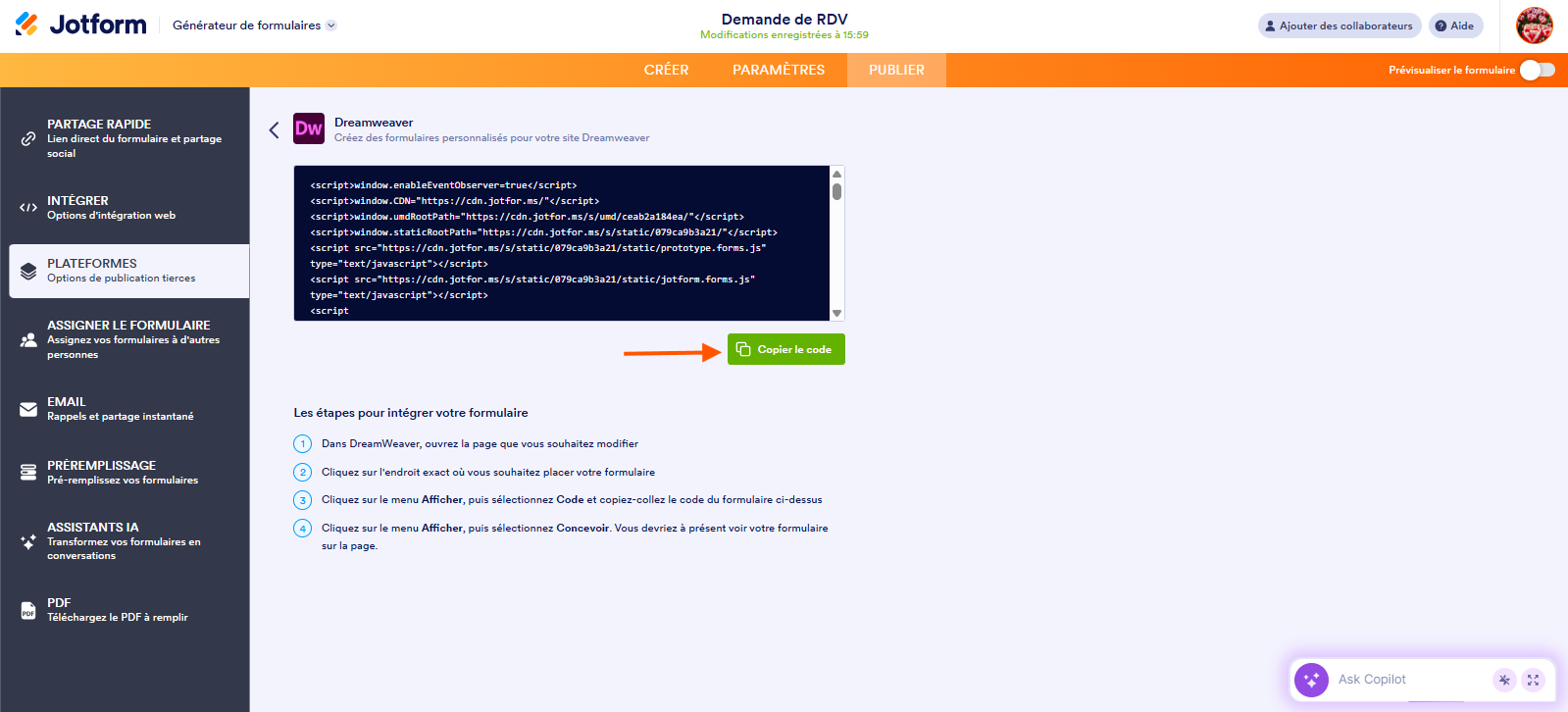1568x712 pixels.
Task: Click the Copier le code button
Action: tap(785, 349)
